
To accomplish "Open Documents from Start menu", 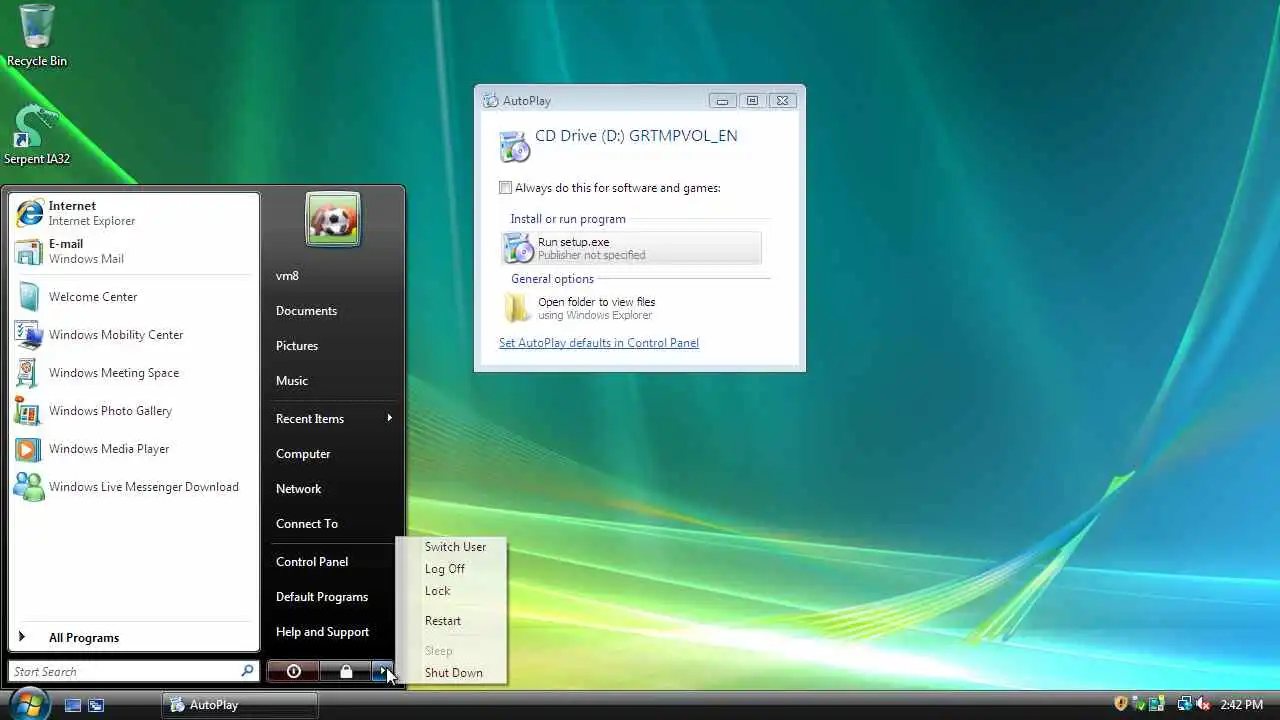I will [x=333, y=311].
